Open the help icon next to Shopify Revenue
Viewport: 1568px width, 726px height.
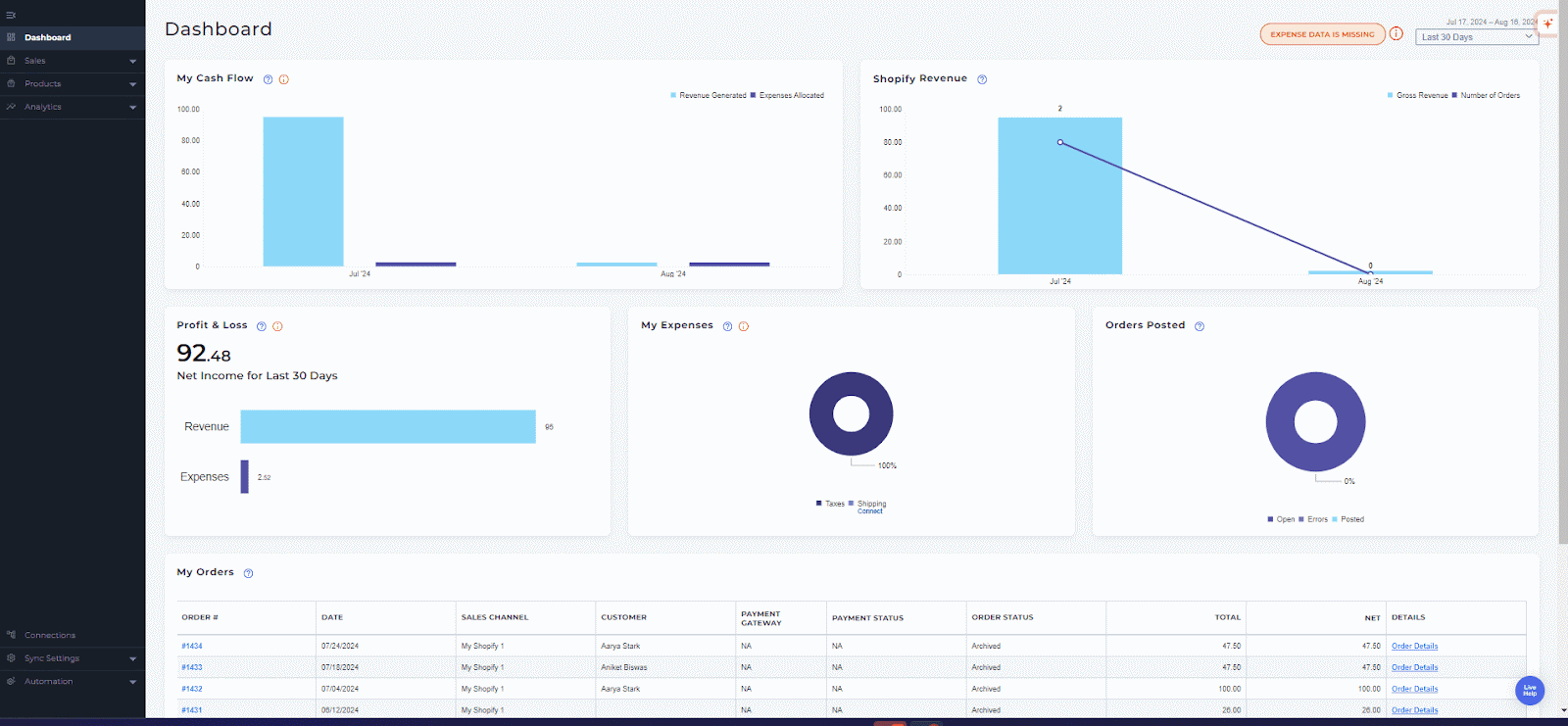[982, 79]
